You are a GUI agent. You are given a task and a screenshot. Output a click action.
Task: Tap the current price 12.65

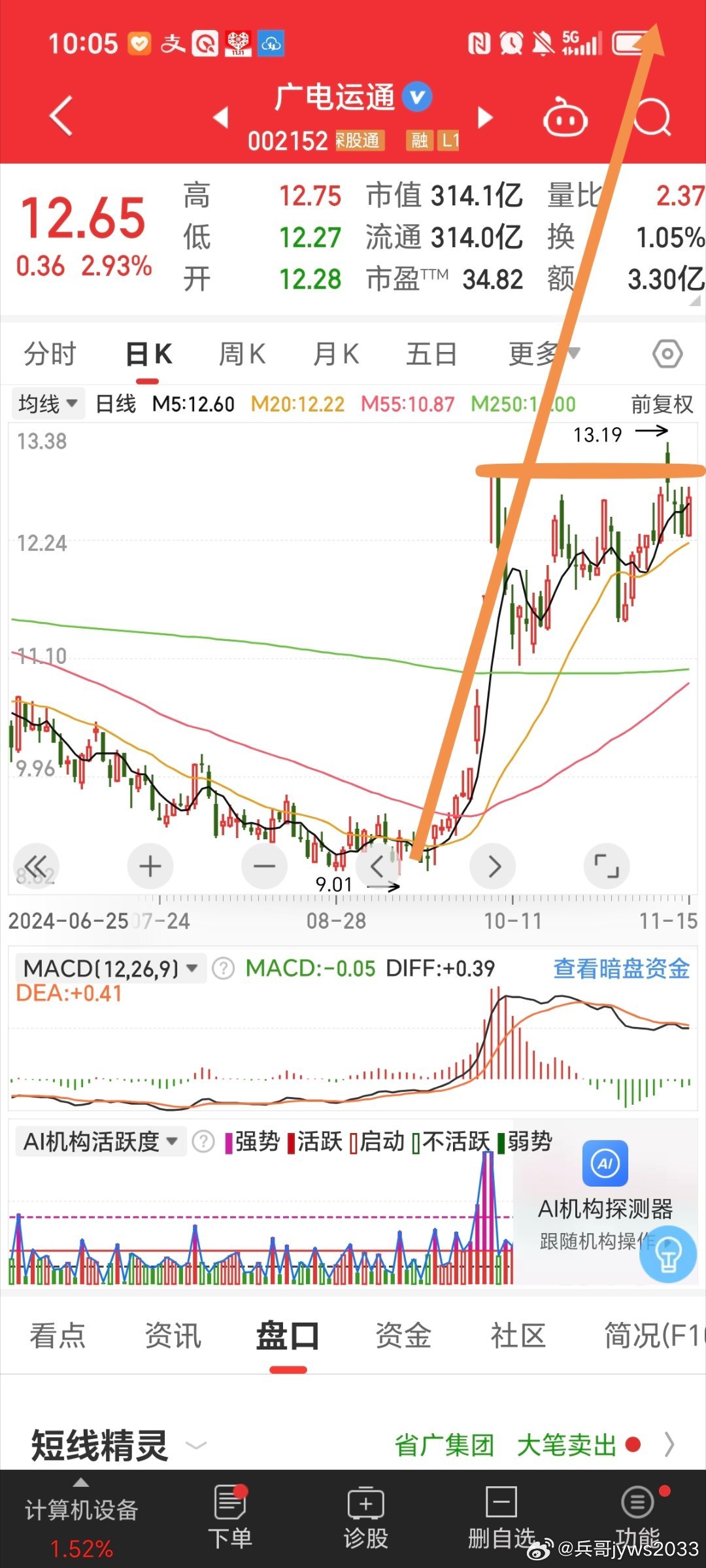pos(83,218)
